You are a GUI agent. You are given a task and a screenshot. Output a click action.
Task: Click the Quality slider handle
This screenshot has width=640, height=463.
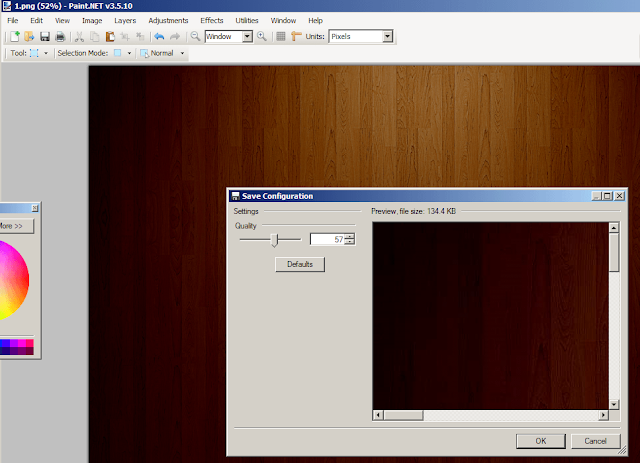coord(275,240)
